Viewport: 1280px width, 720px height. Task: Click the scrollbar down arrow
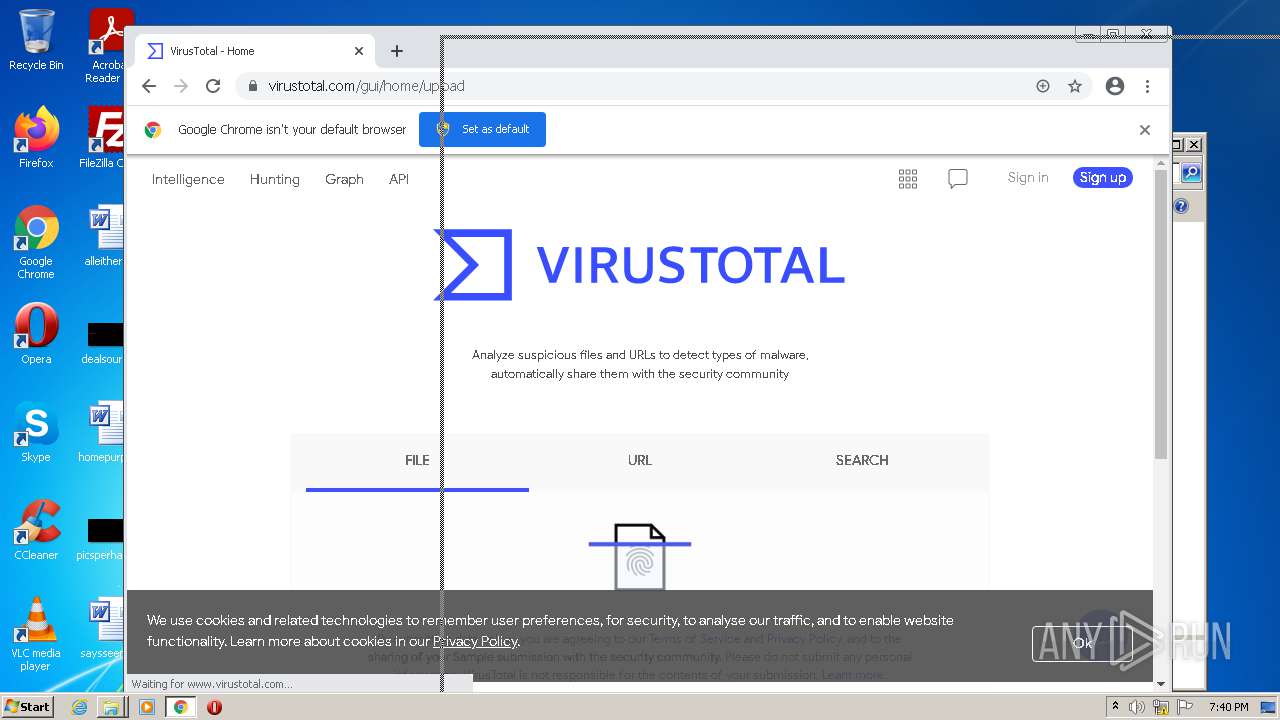click(x=1161, y=684)
